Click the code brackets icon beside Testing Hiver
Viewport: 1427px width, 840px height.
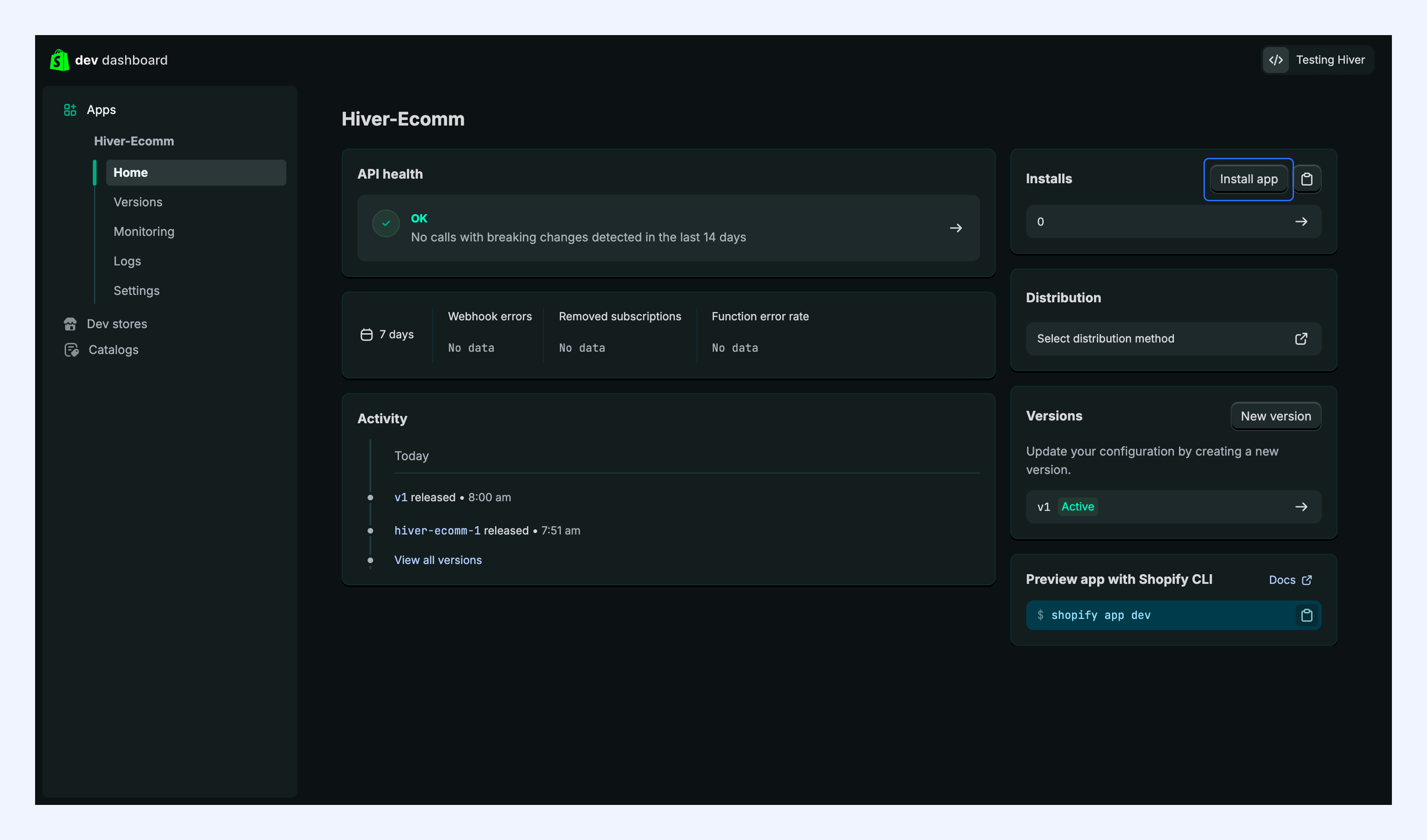[1276, 60]
